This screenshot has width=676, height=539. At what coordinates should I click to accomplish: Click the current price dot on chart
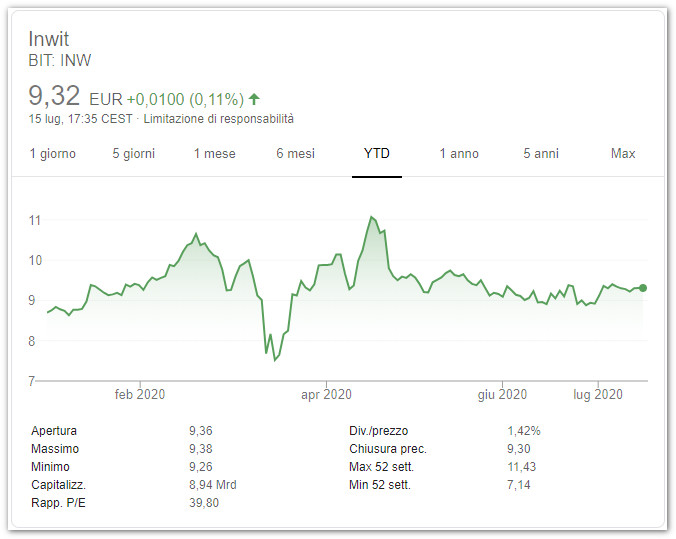[643, 288]
